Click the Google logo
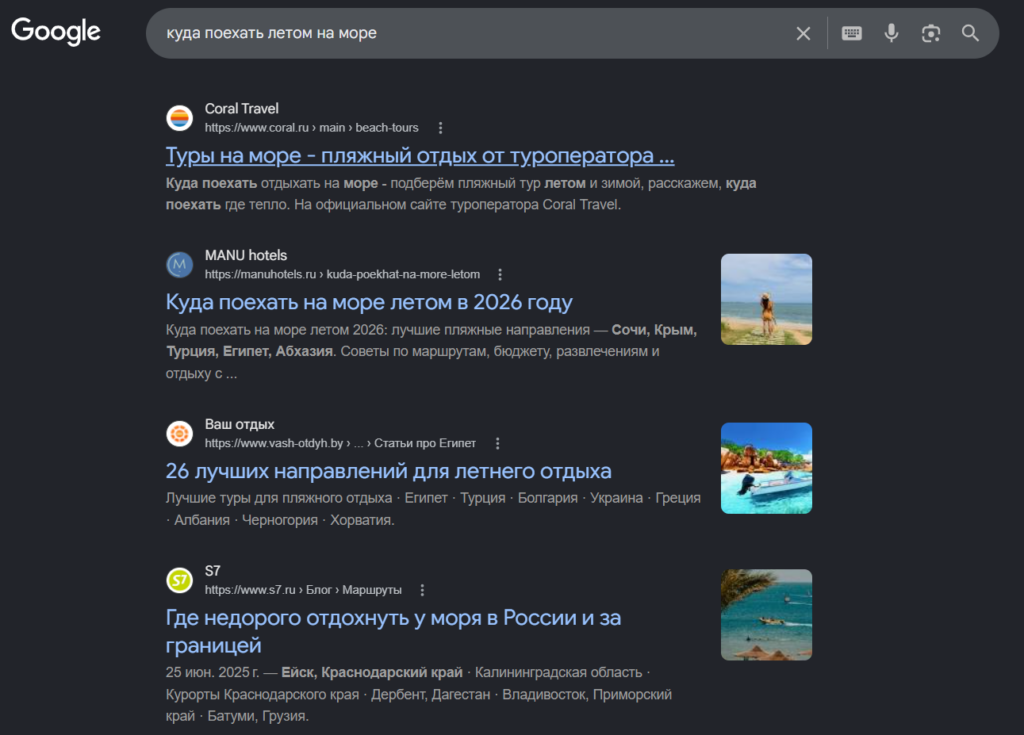Image resolution: width=1024 pixels, height=735 pixels. [x=56, y=31]
